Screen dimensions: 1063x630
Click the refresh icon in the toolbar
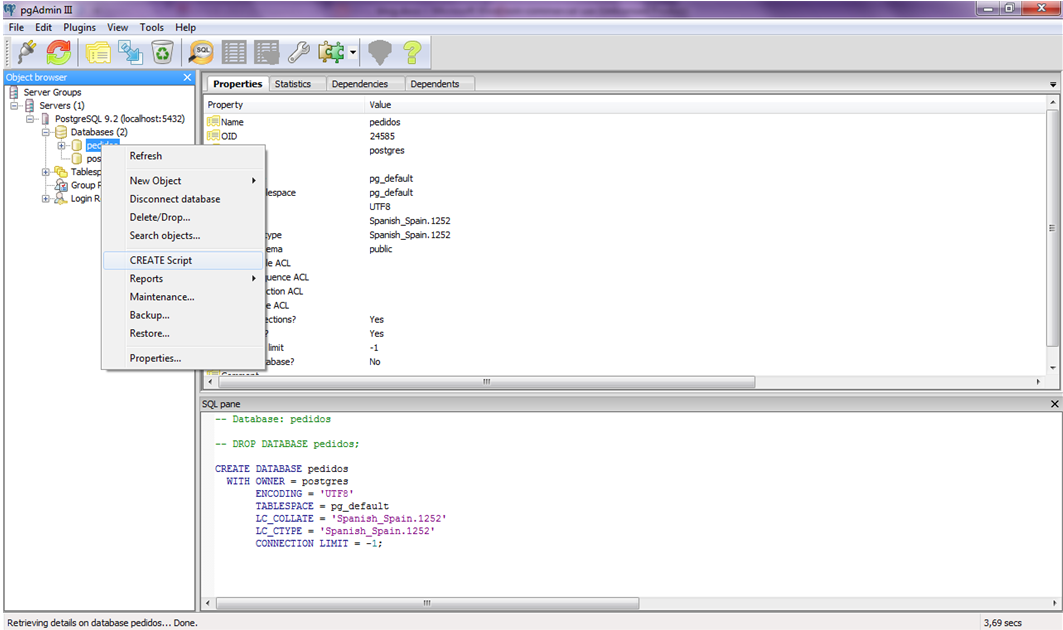(x=57, y=52)
